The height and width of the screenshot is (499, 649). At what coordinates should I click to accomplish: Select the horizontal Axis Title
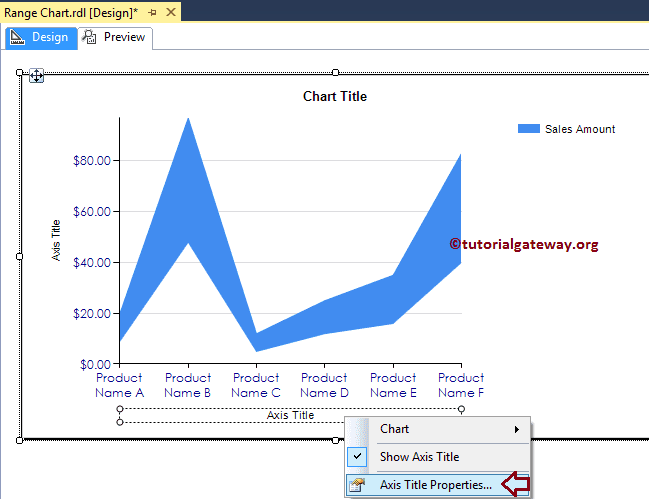tap(290, 415)
